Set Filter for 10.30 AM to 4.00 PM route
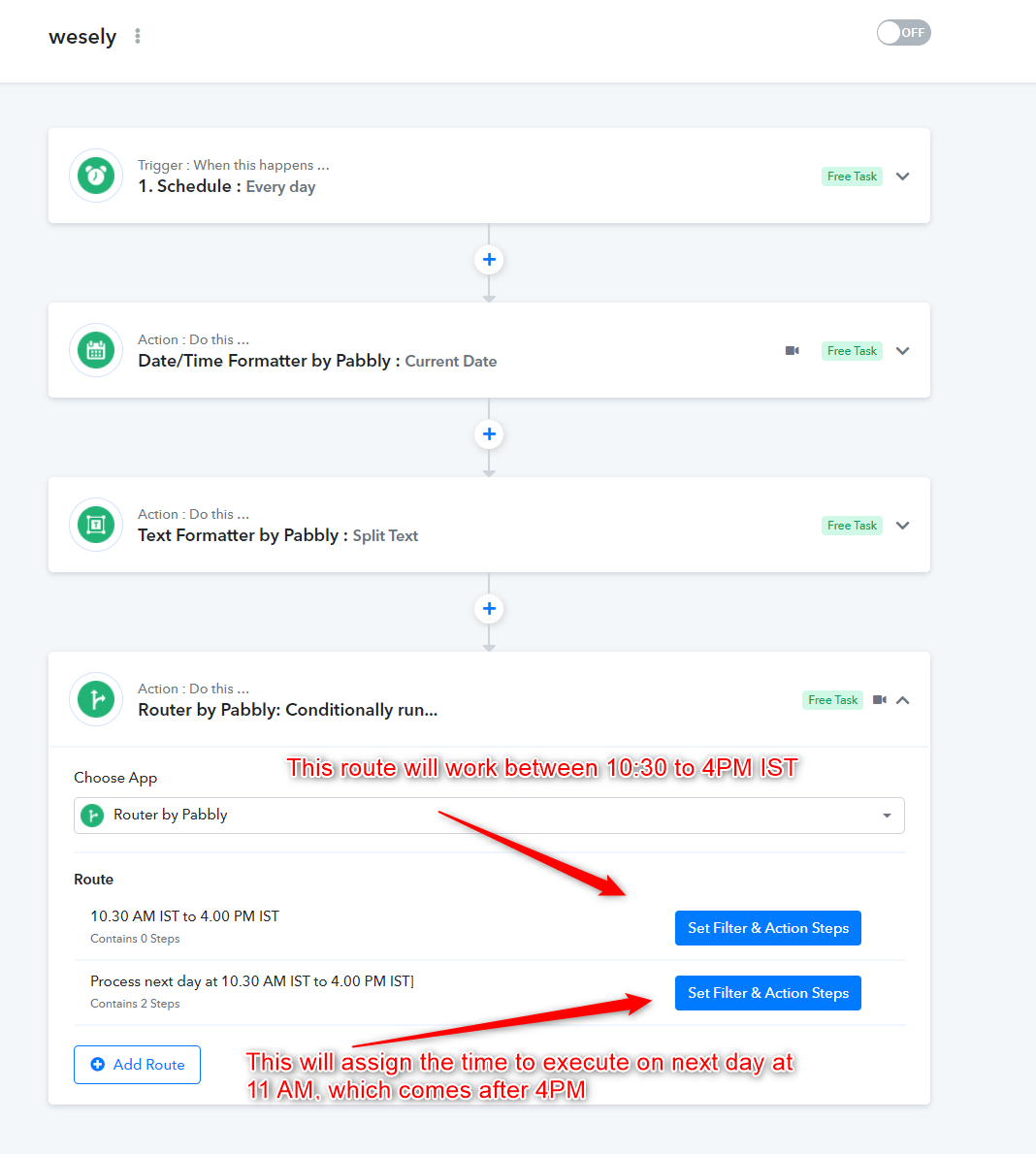 (x=768, y=927)
